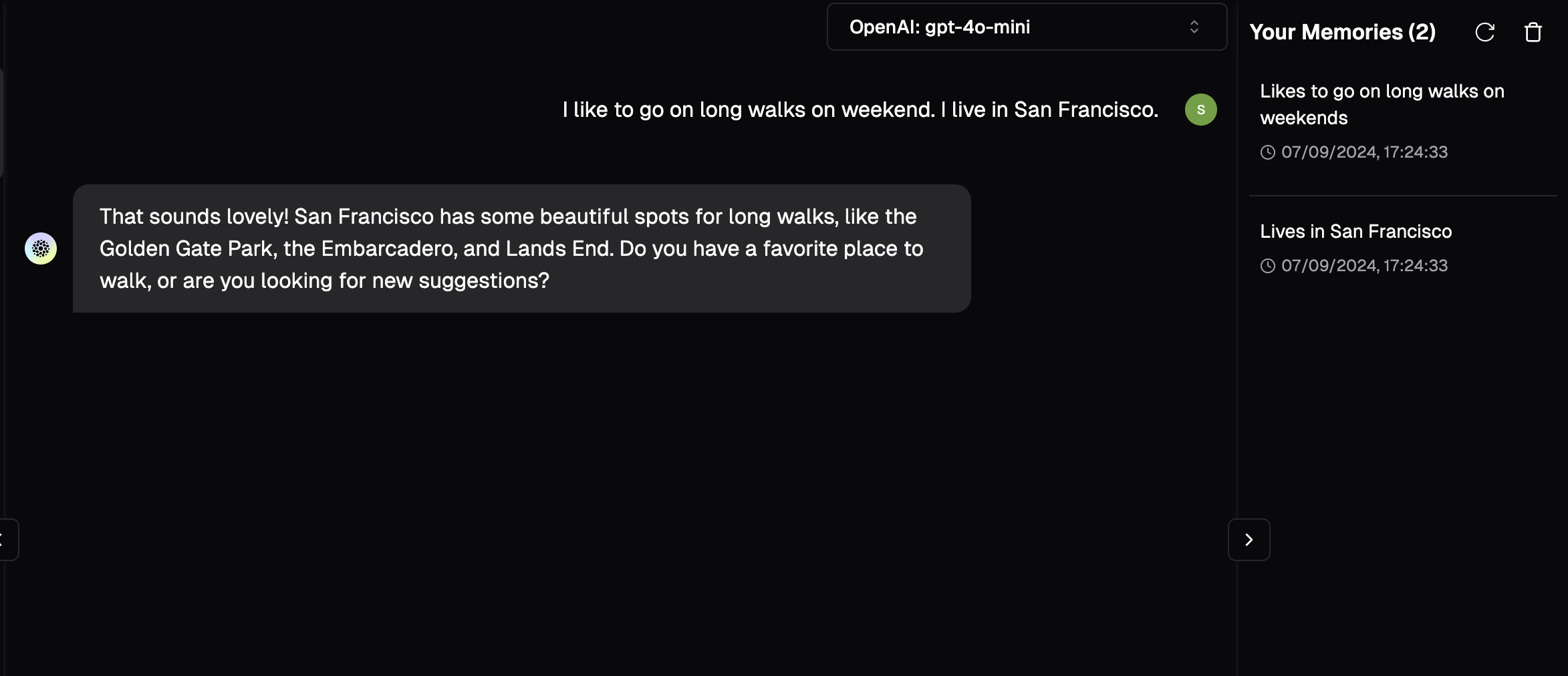The height and width of the screenshot is (676, 1568).
Task: Open the OpenAI: gpt-4o-mini model dropdown
Action: (1026, 27)
